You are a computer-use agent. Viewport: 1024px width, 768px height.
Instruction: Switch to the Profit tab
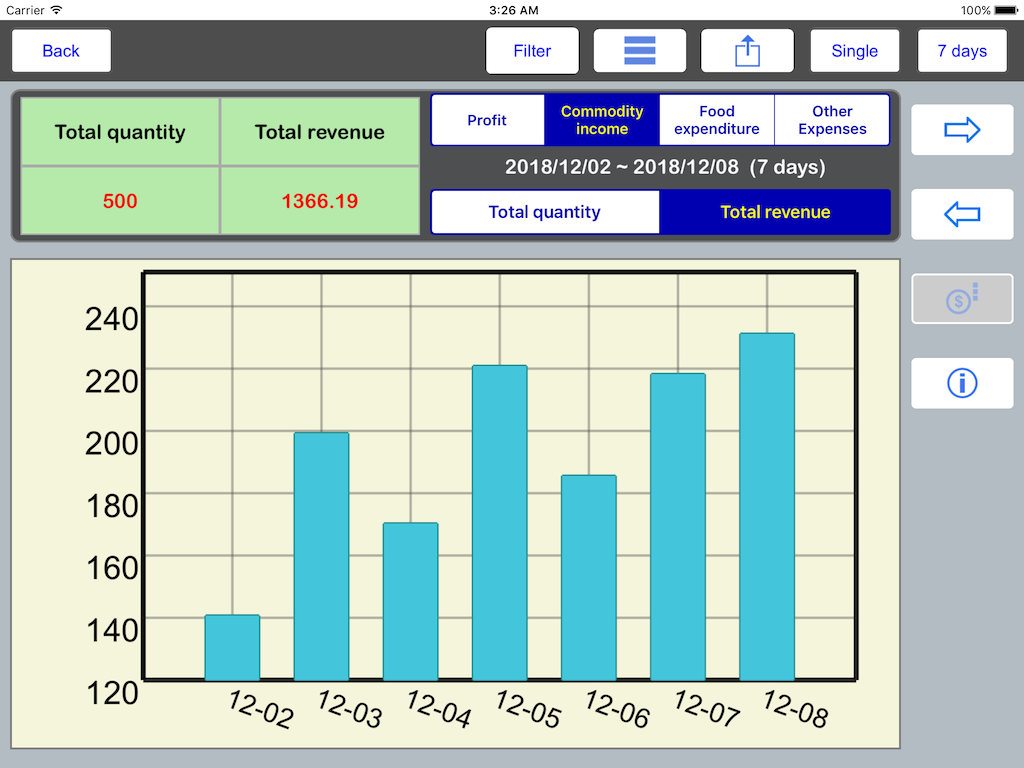(488, 119)
